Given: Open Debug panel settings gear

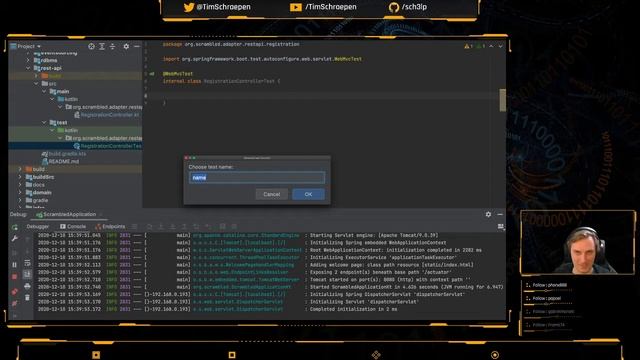Looking at the screenshot, I should click(x=488, y=214).
